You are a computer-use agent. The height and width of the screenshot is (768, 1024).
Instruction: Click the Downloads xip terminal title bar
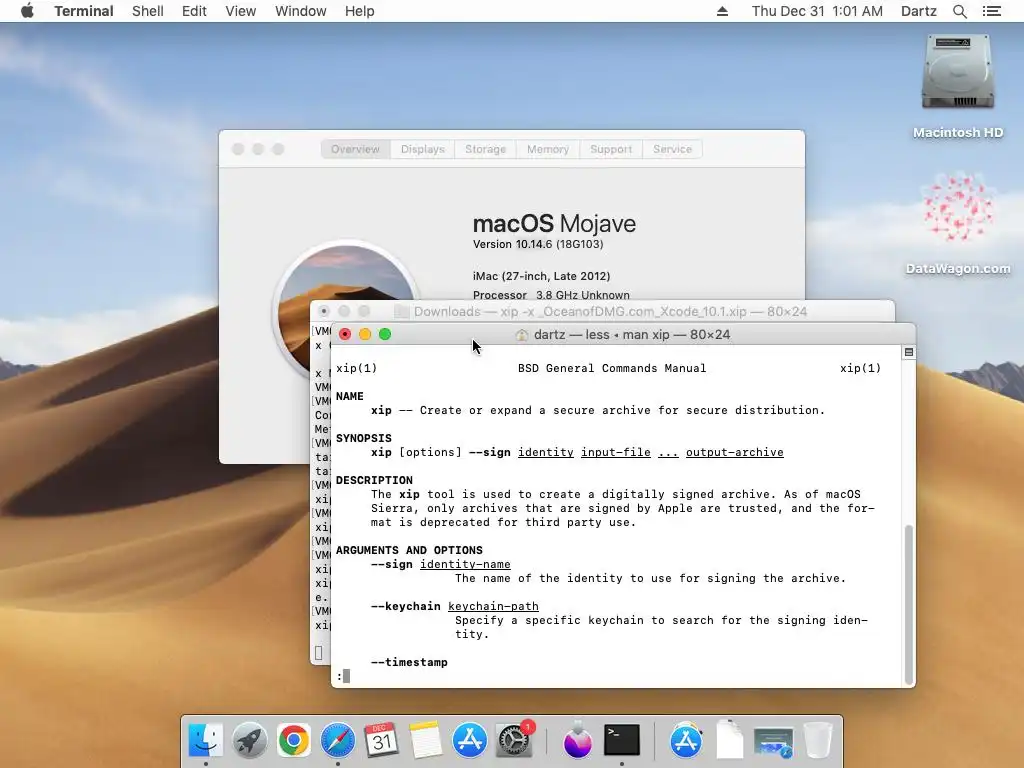tap(602, 312)
